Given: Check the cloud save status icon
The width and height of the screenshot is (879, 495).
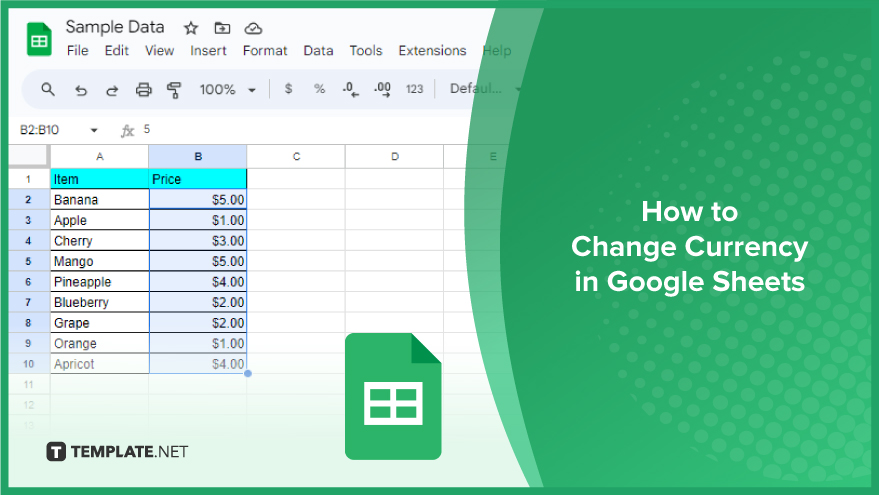Looking at the screenshot, I should coord(253,28).
